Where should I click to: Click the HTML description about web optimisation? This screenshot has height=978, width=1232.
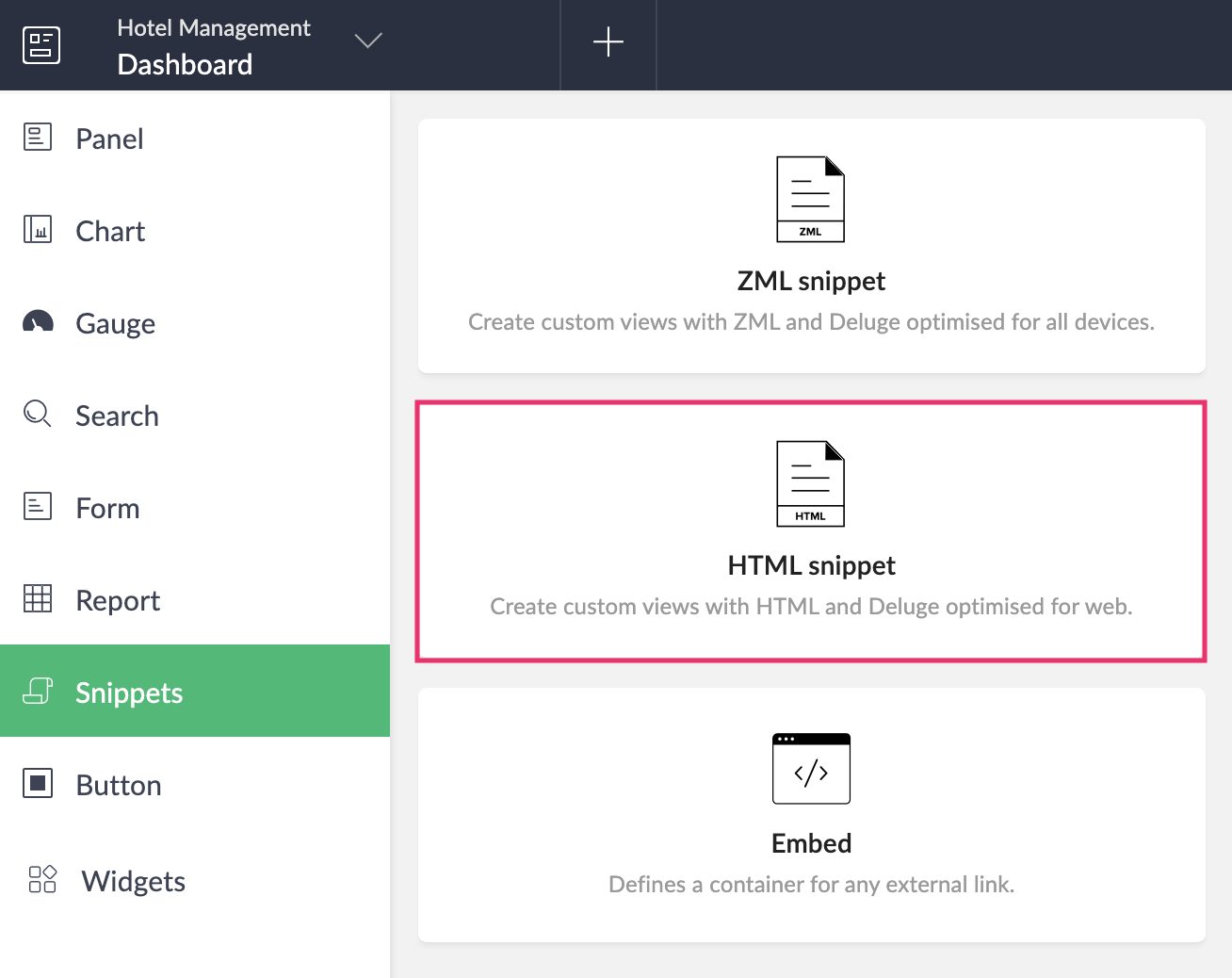point(812,607)
